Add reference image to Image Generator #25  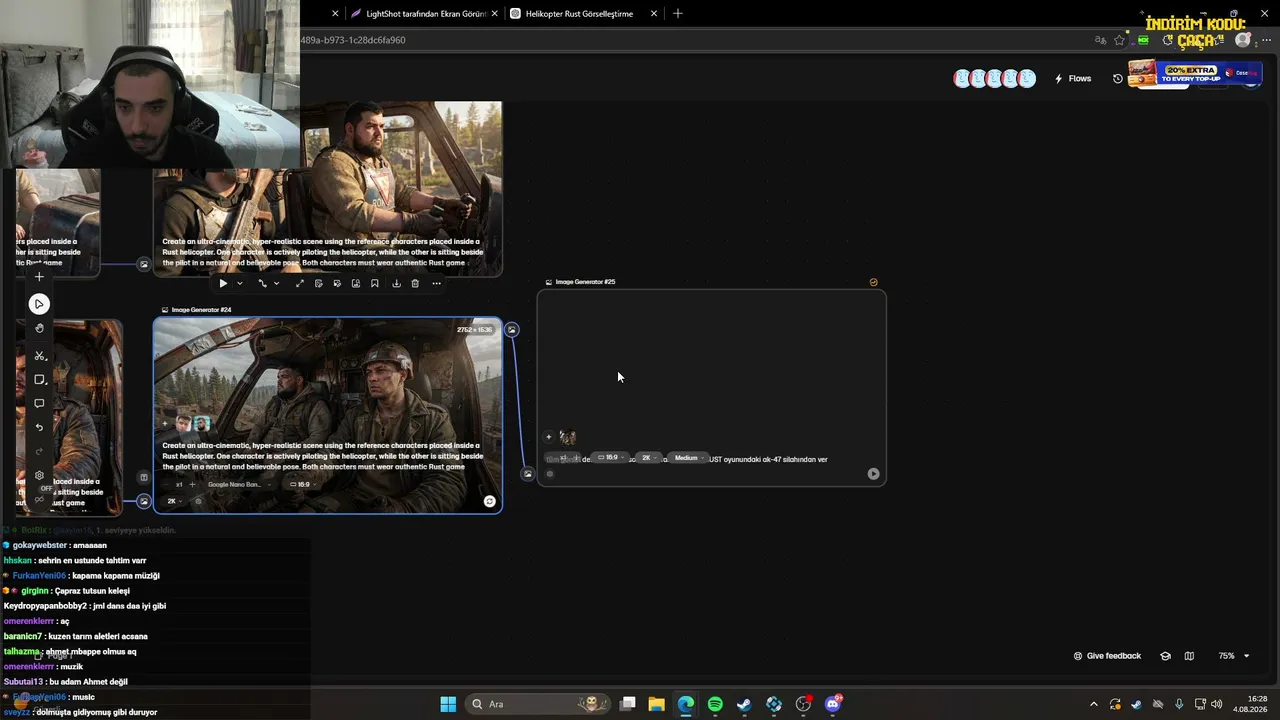pos(549,437)
